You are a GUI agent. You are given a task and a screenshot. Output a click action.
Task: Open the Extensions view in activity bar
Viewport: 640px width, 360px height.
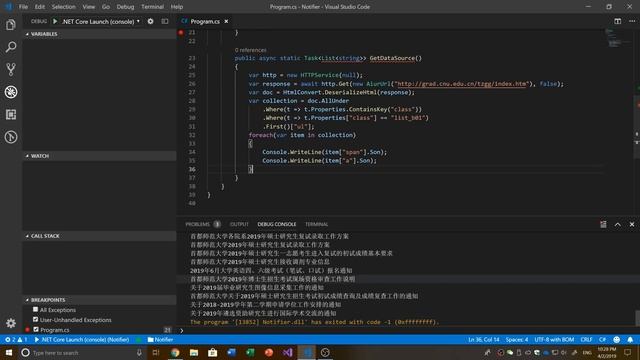click(11, 114)
